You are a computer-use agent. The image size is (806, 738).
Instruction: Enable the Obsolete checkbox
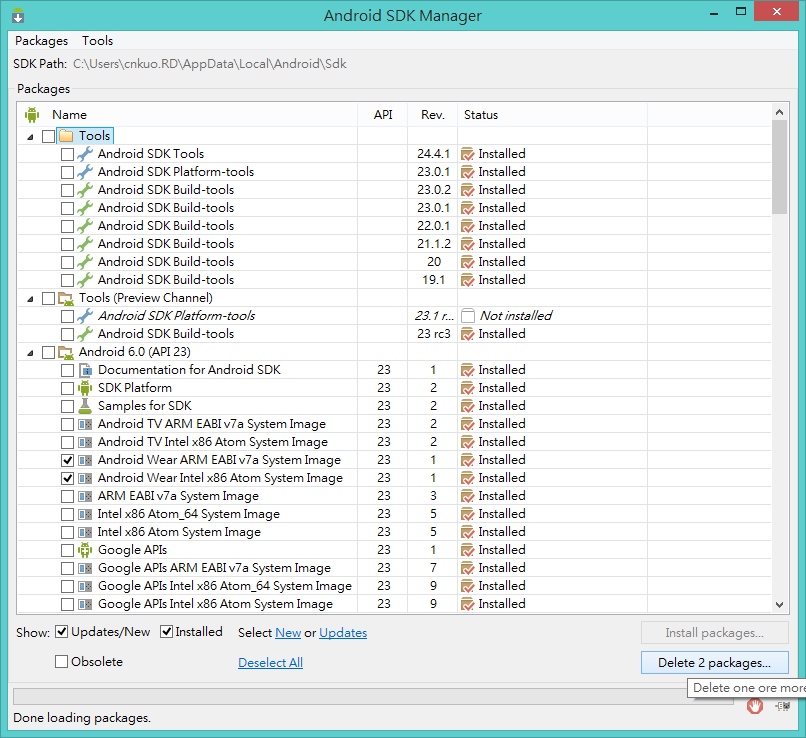point(61,661)
